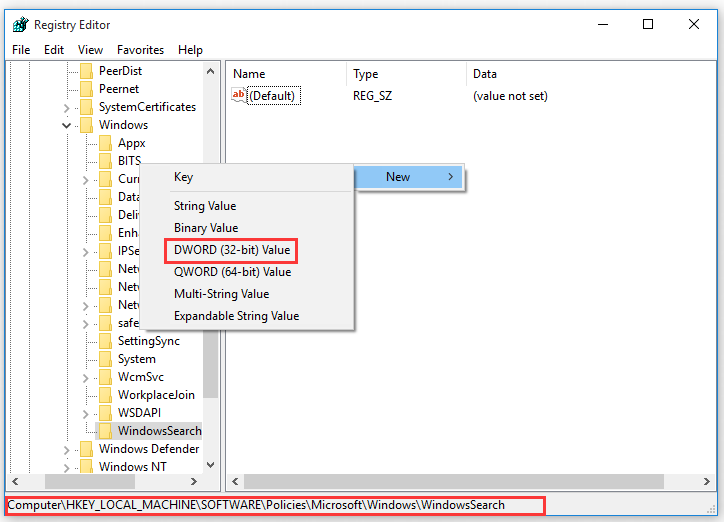Click the tree pane horizontal scroll-right arrow
The height and width of the screenshot is (522, 724).
[194, 481]
